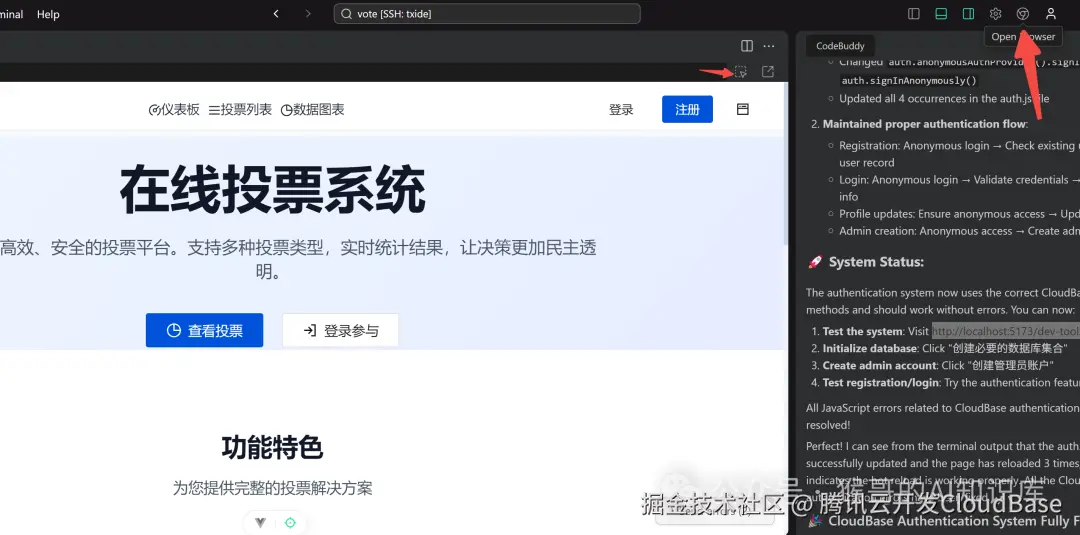Click the 为您提供完整的投票解决方案 subtitle
1080x535 pixels.
[273, 489]
